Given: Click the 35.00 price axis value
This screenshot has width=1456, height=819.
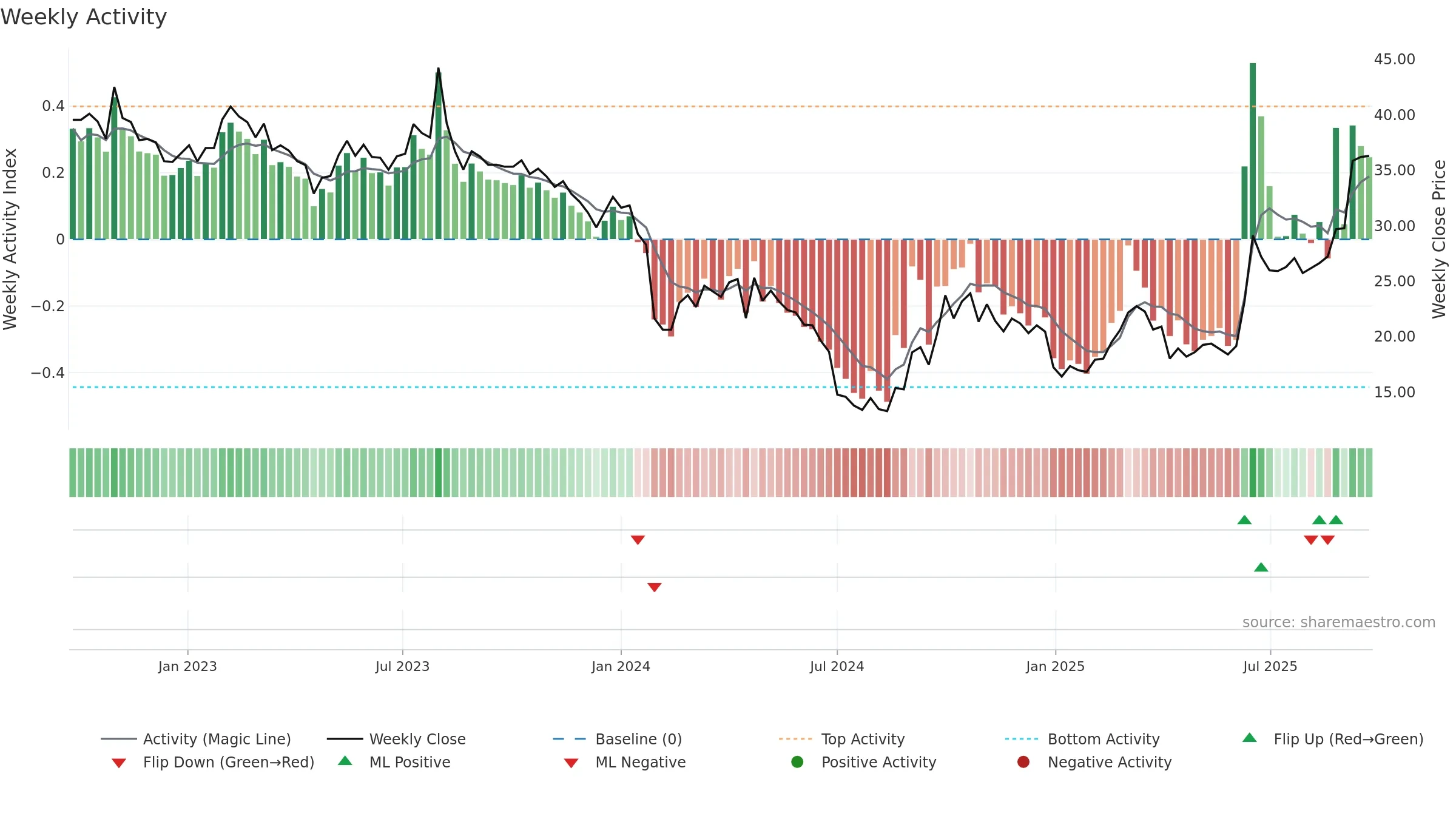Looking at the screenshot, I should pyautogui.click(x=1394, y=170).
